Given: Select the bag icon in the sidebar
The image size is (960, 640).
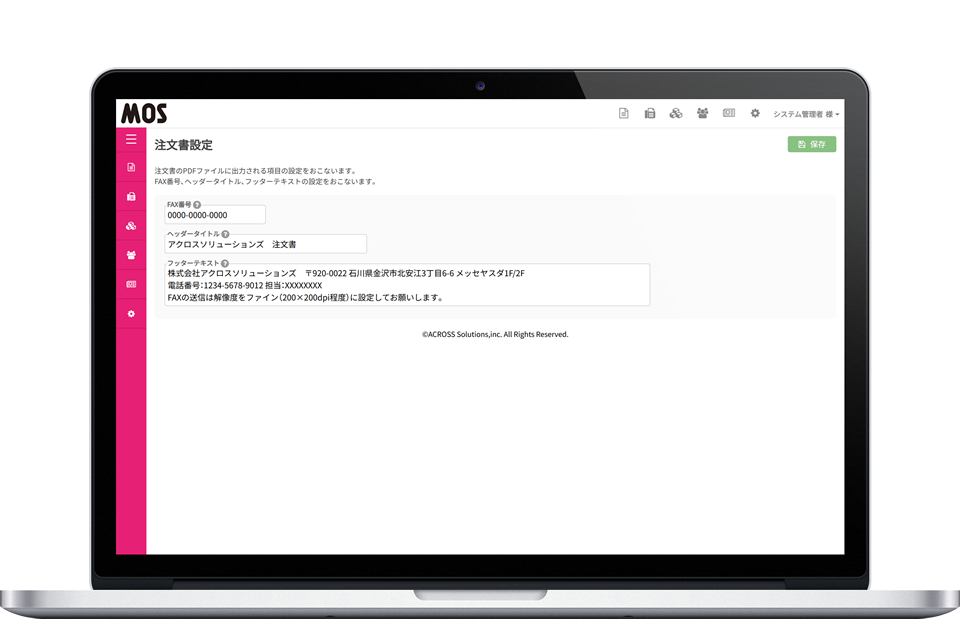Looking at the screenshot, I should [x=130, y=196].
